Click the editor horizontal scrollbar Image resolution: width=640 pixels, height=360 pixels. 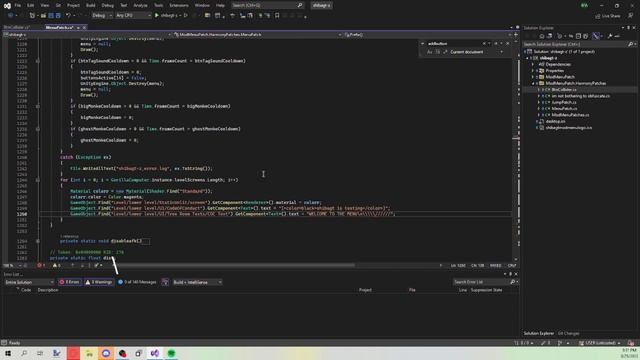[x=235, y=265]
